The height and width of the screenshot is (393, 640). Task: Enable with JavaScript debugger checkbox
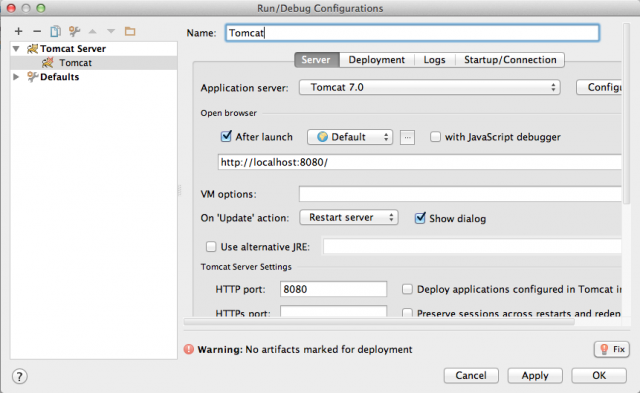coord(435,137)
